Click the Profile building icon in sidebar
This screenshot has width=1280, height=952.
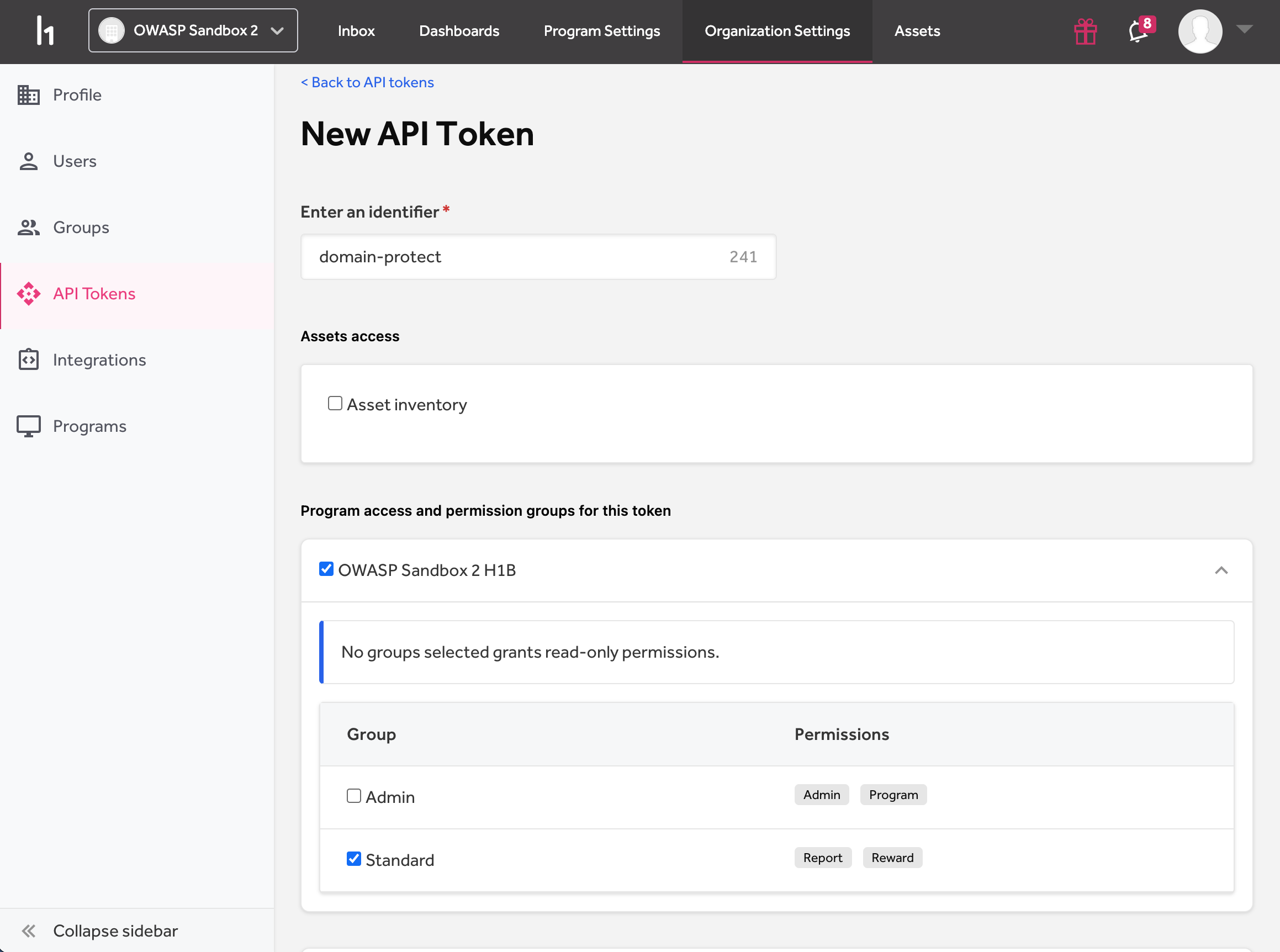pyautogui.click(x=28, y=95)
